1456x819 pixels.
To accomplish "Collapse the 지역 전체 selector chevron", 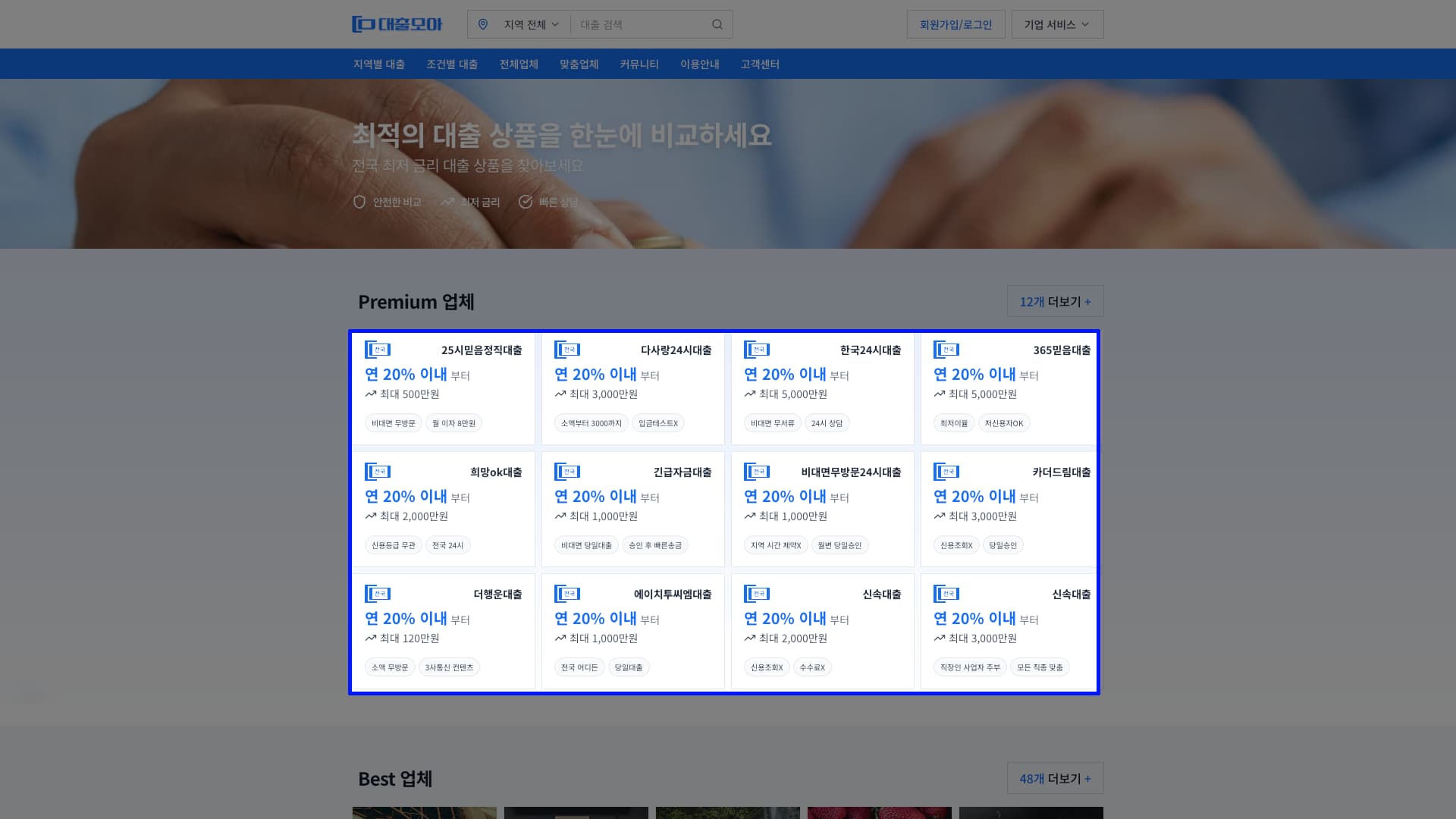I will (x=554, y=24).
